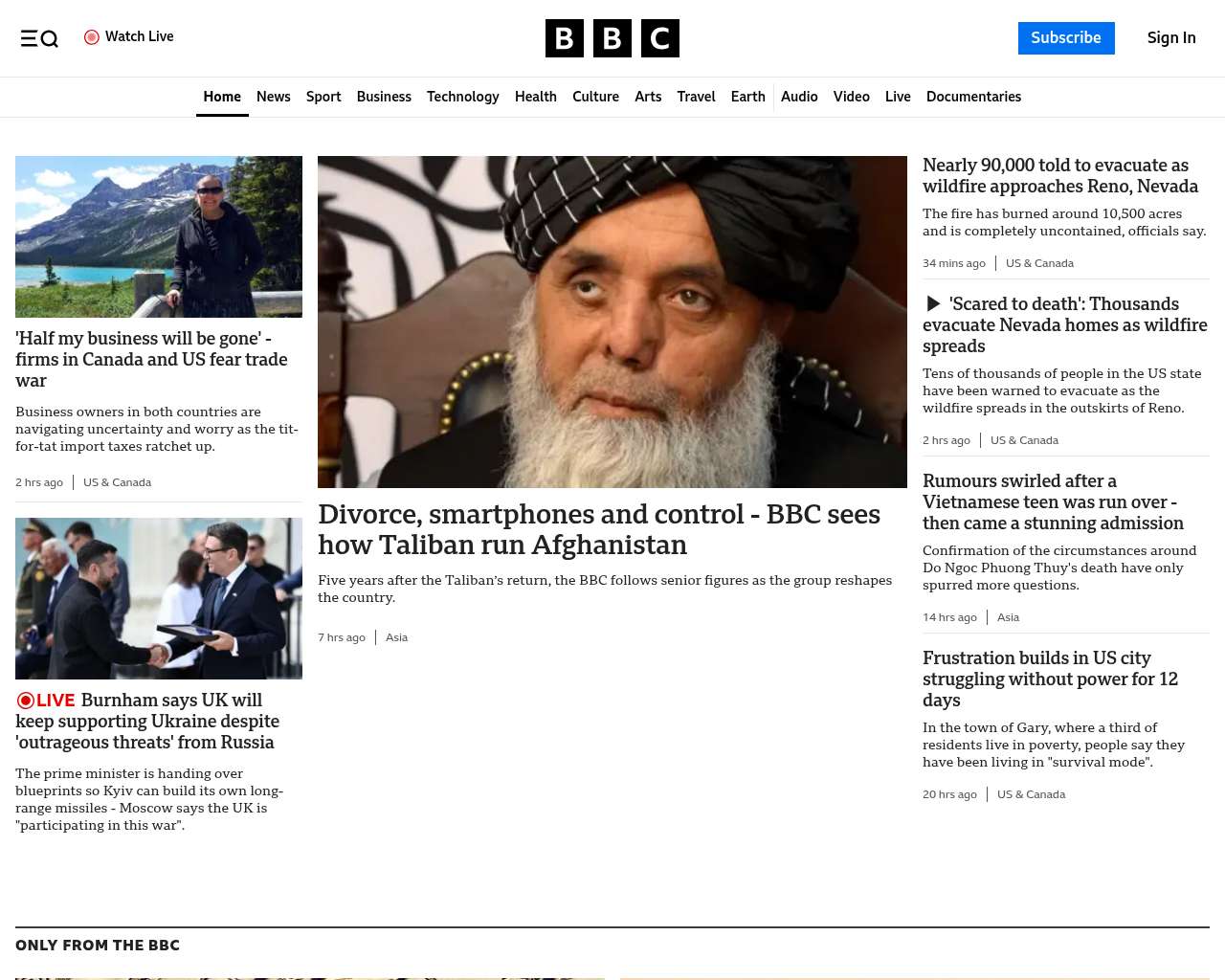This screenshot has height=980, width=1225.
Task: Click the 'Tens of thousands of people' summary
Action: click(1061, 390)
